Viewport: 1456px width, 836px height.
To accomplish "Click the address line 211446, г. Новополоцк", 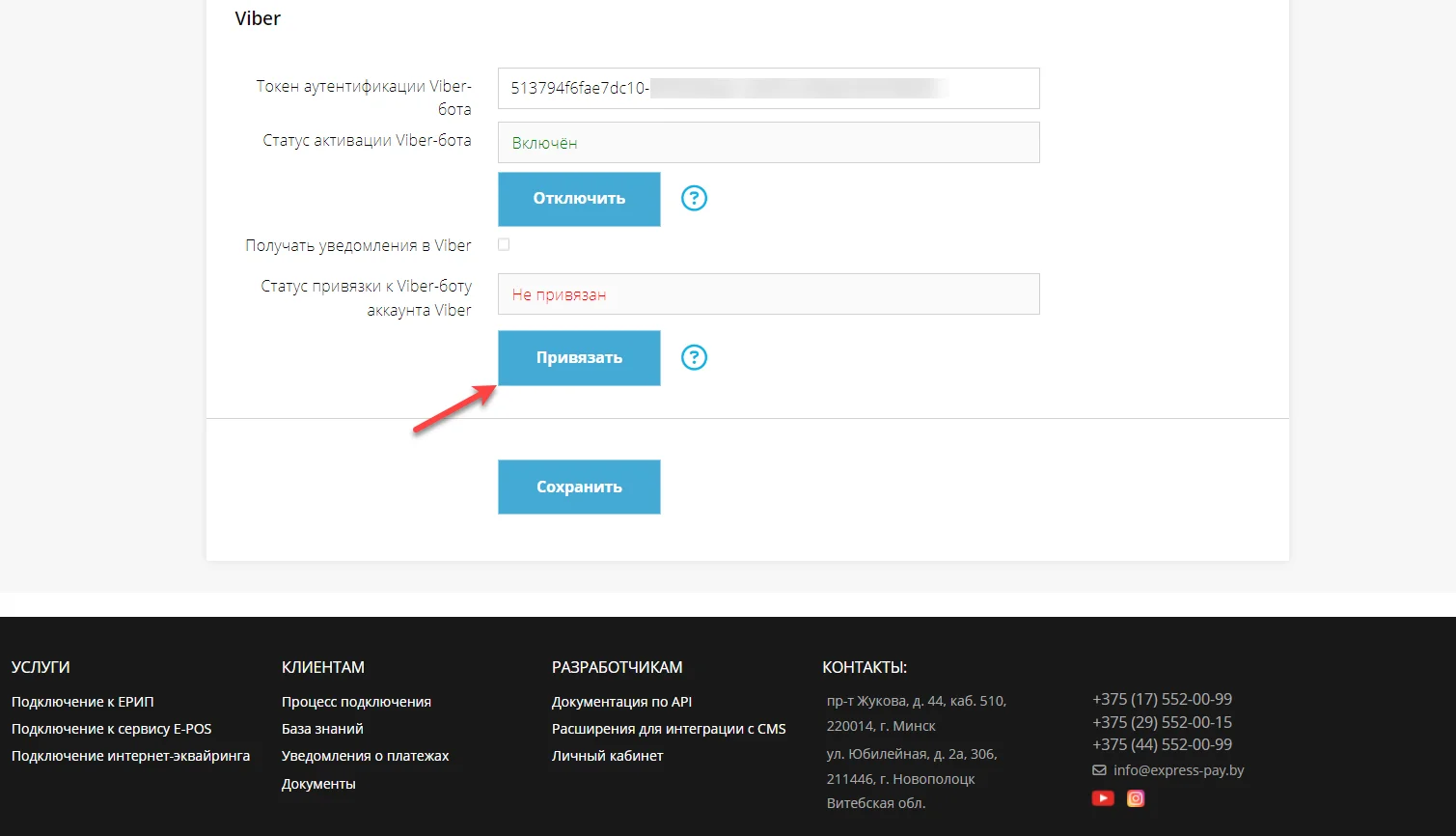I will pyautogui.click(x=900, y=779).
